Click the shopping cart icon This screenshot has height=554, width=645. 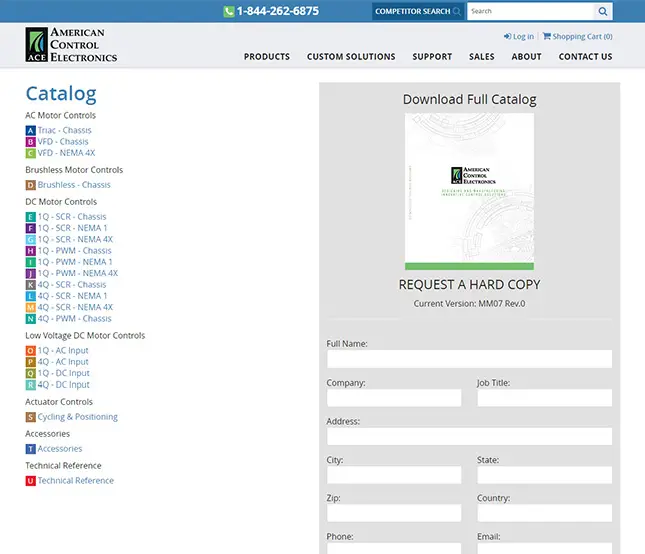547,36
